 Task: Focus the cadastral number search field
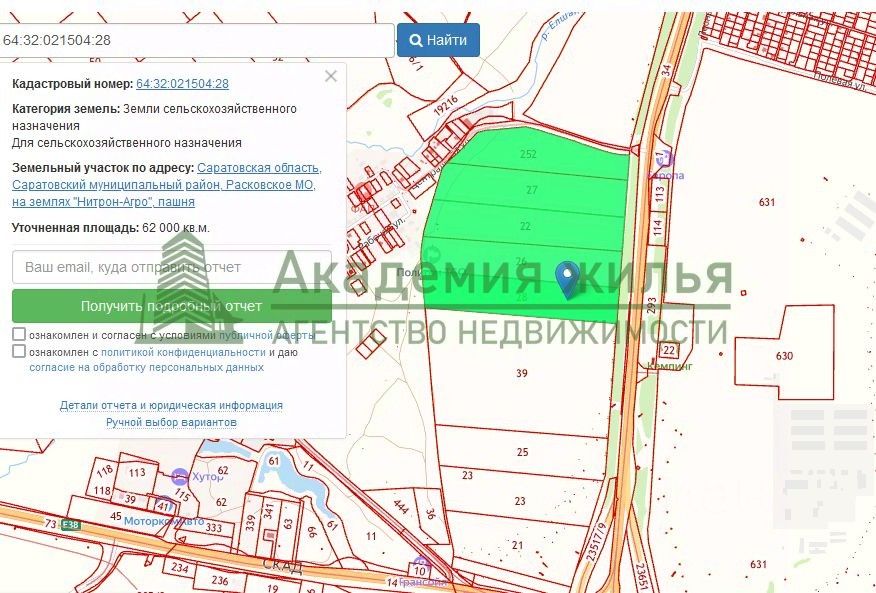pos(197,40)
